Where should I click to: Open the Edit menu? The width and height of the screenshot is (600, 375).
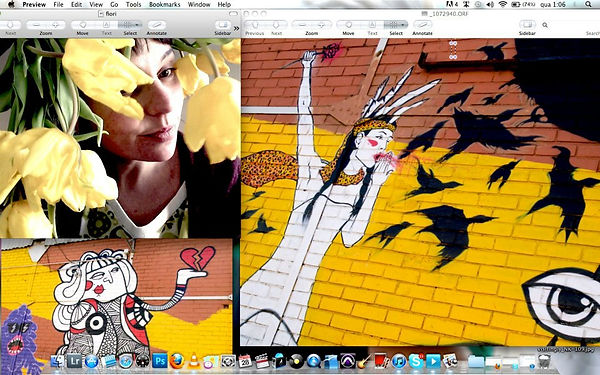tap(77, 4)
